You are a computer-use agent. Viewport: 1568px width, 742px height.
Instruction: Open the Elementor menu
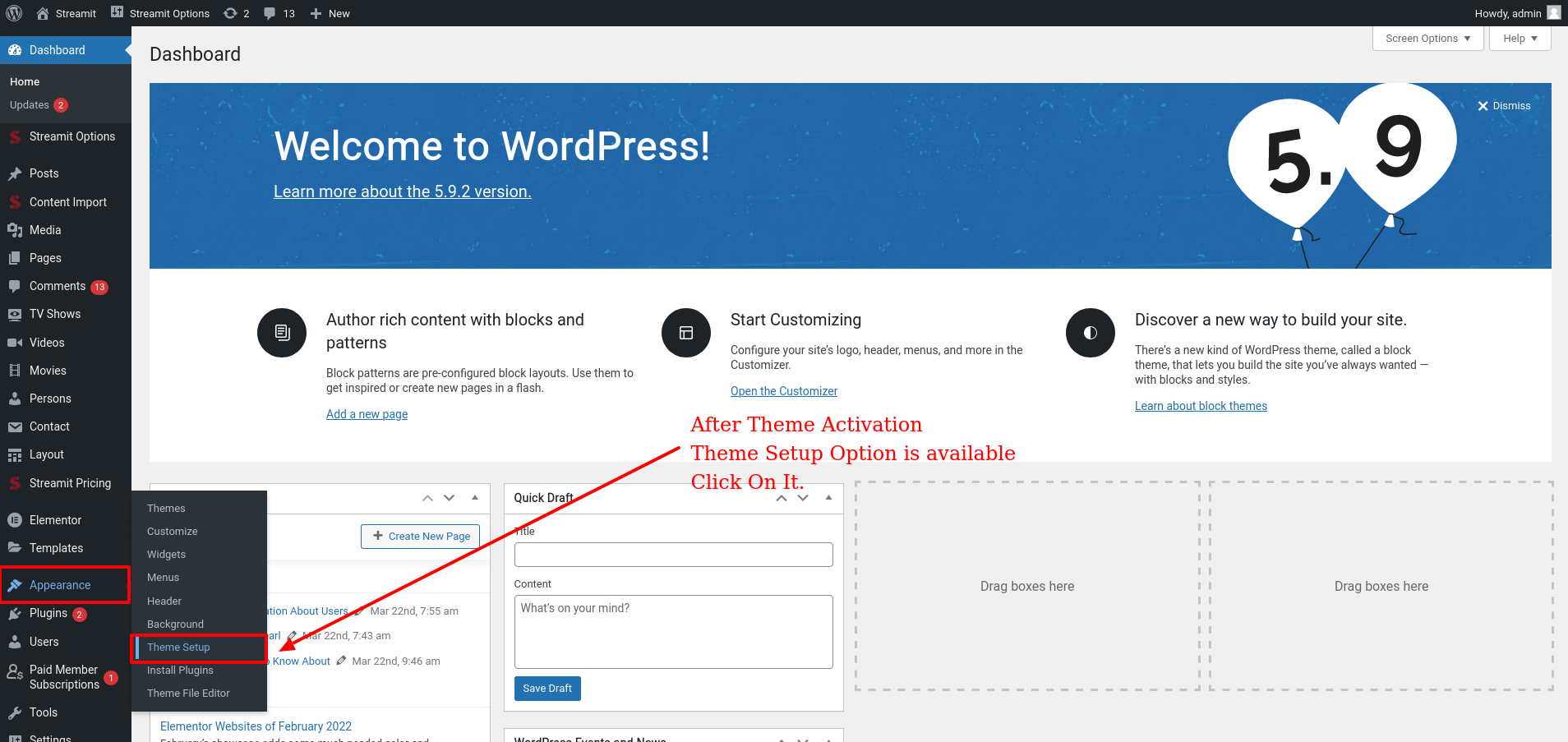pyautogui.click(x=66, y=520)
